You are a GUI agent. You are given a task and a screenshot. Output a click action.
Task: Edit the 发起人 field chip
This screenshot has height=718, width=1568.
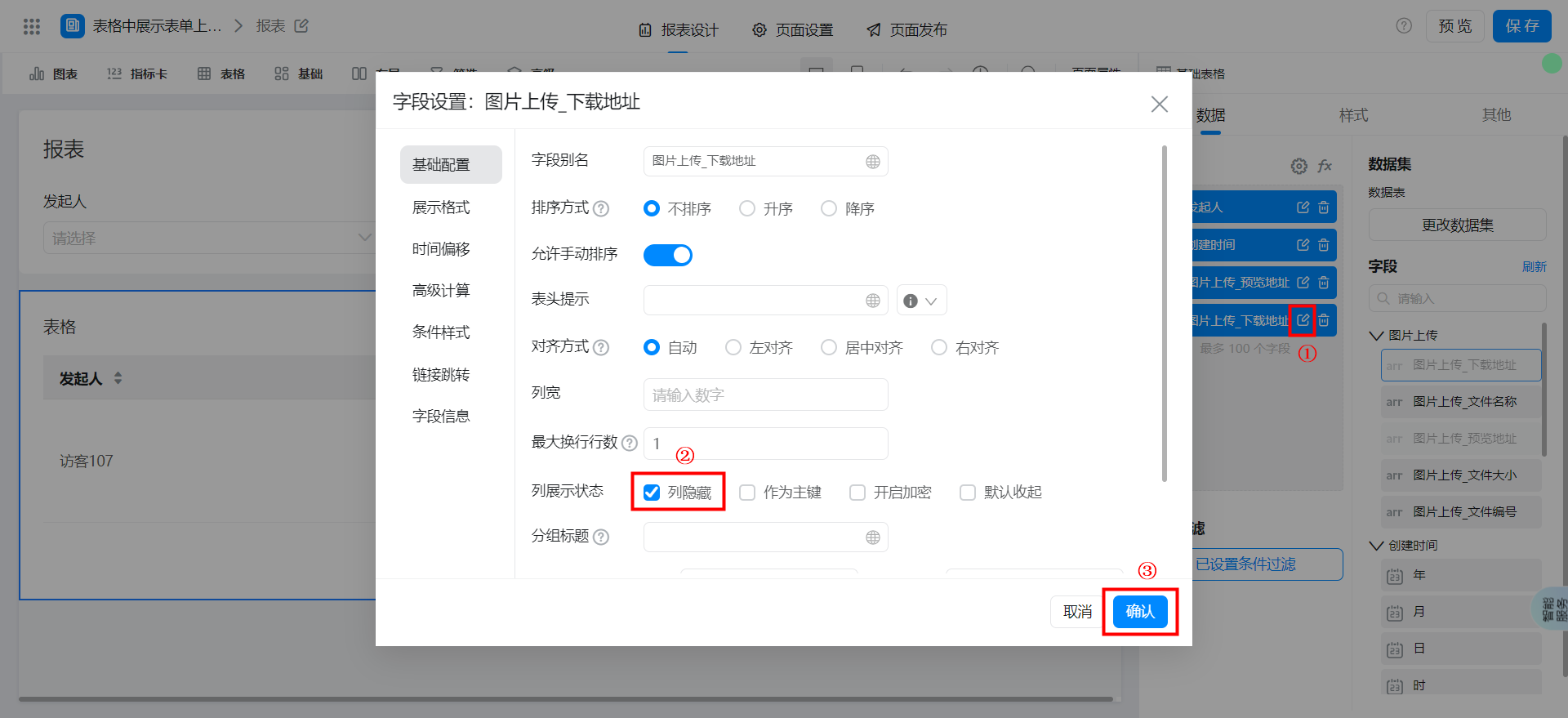click(1303, 207)
